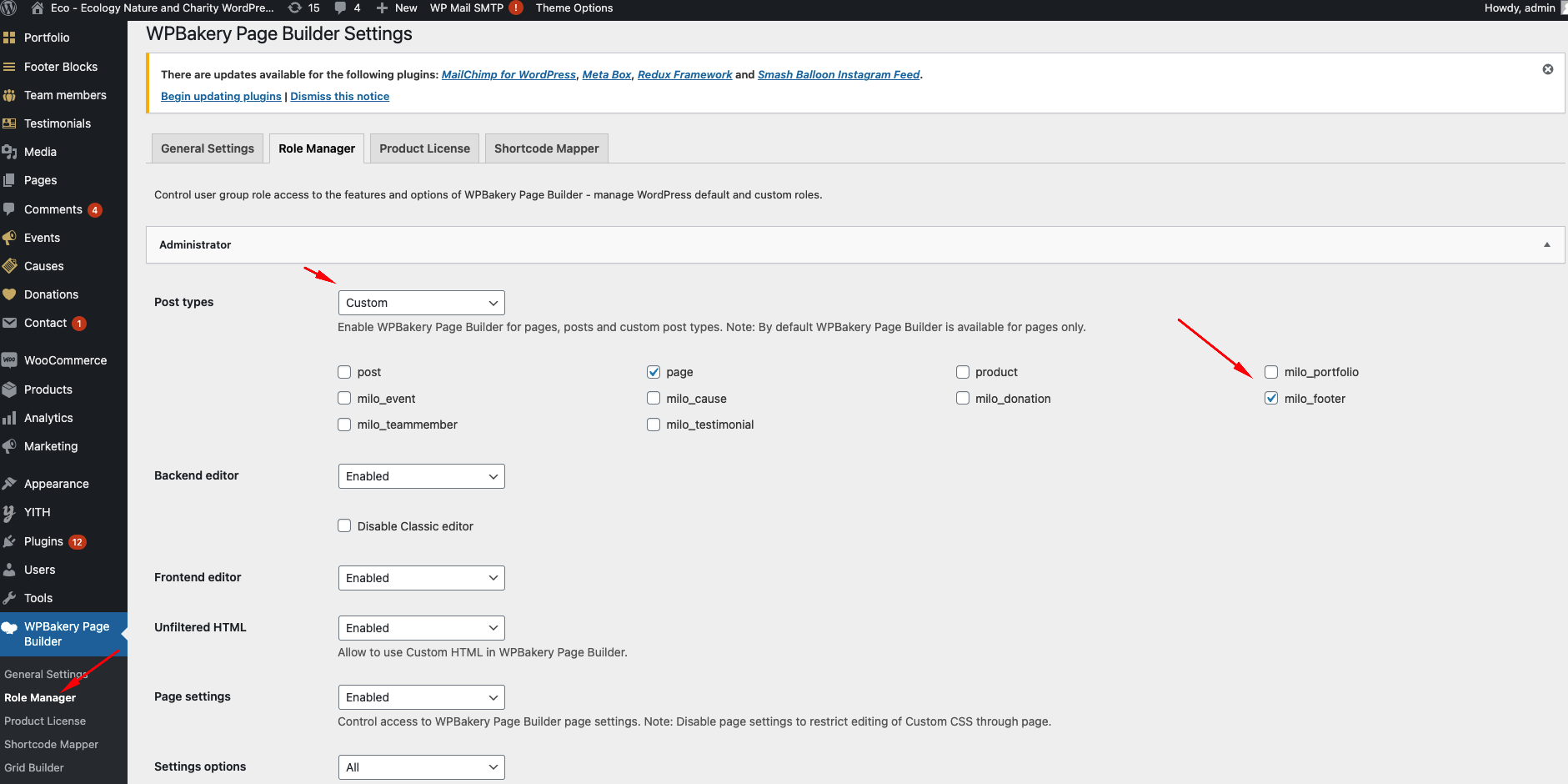
Task: Open the Backend editor dropdown
Action: pyautogui.click(x=422, y=476)
